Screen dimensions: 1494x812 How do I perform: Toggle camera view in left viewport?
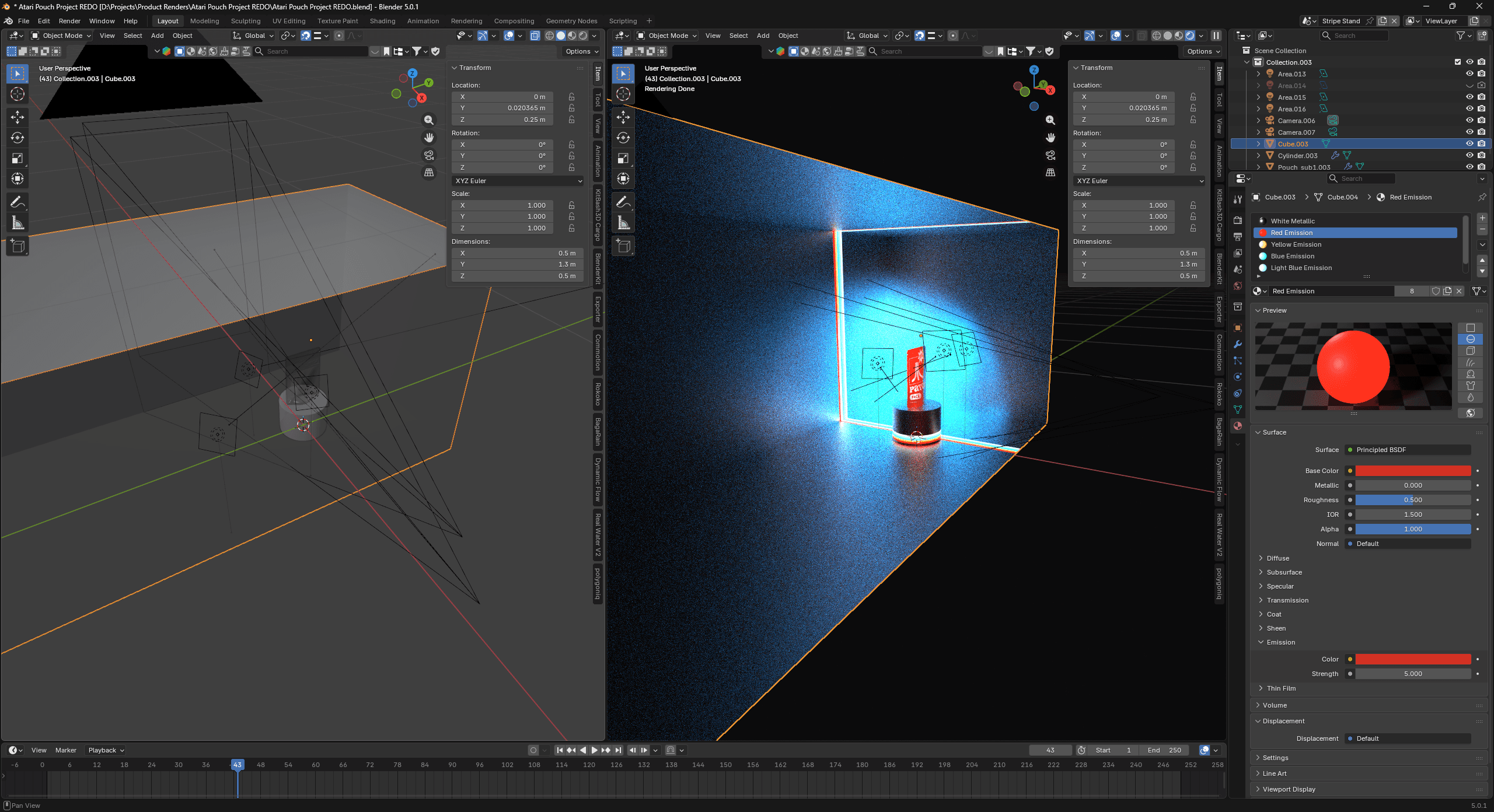pyautogui.click(x=429, y=155)
